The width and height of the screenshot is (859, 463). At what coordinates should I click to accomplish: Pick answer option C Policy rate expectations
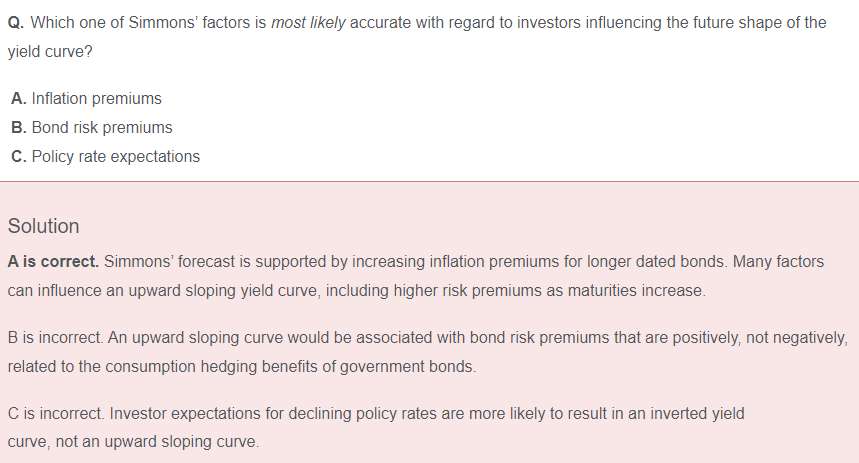tap(105, 157)
